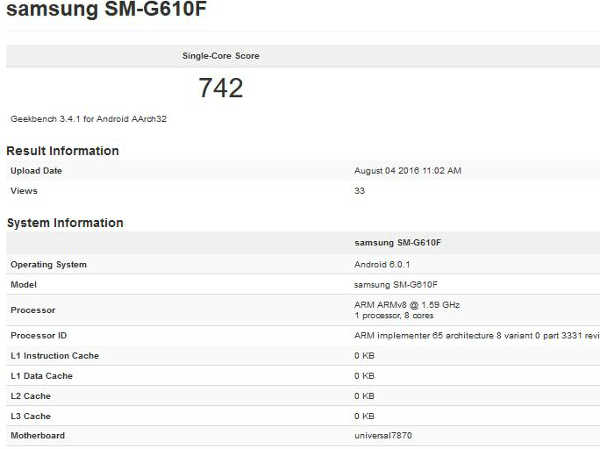Screen dimensions: 600x450
Task: Select ARM ARMv8 @ 1.59 GHz text
Action: (x=407, y=305)
